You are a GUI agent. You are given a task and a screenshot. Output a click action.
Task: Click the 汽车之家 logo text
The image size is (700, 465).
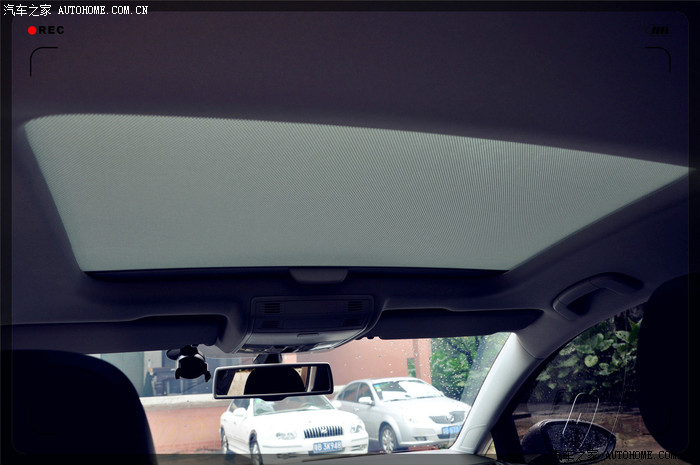click(x=27, y=9)
